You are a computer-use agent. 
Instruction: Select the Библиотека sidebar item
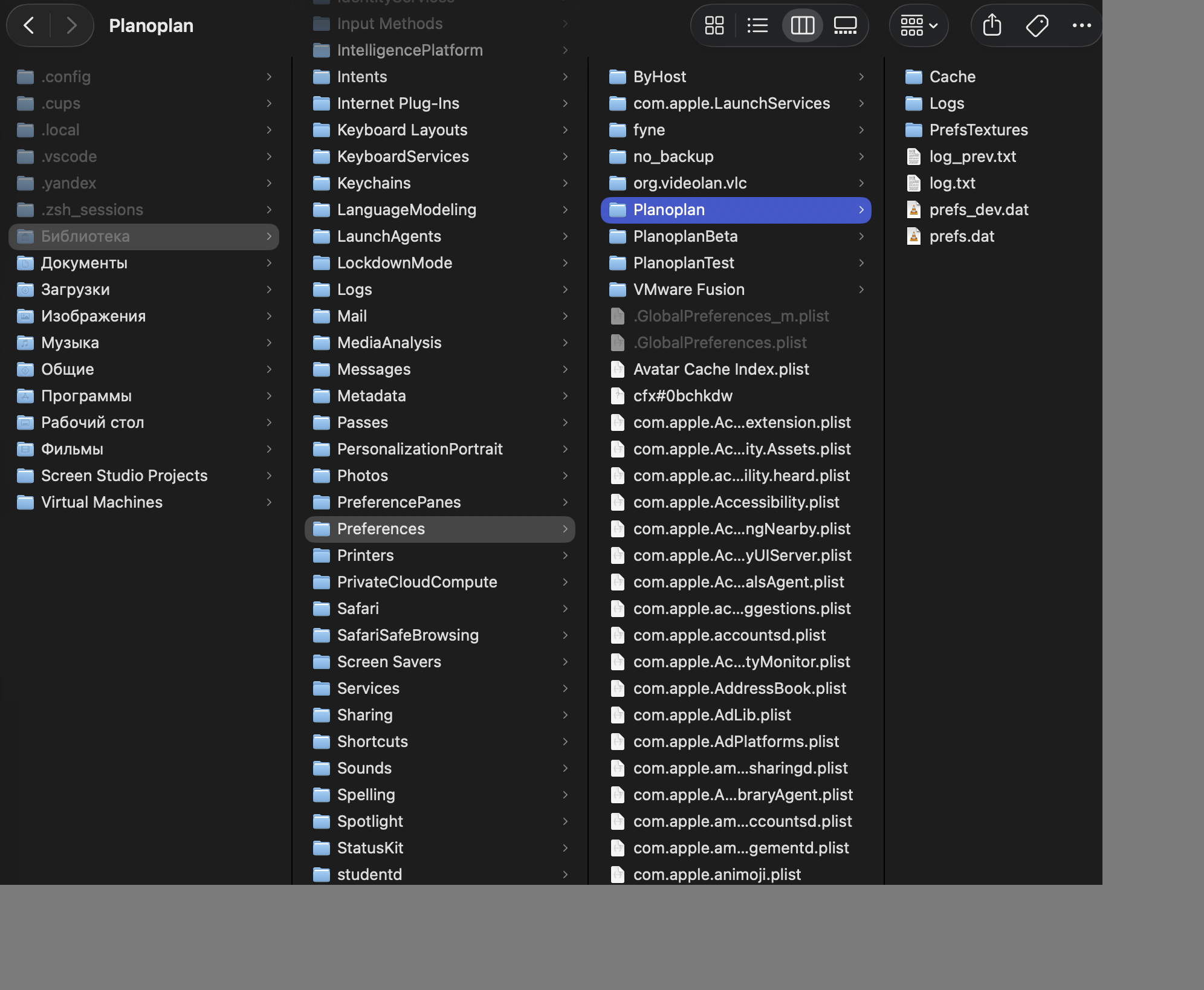(85, 236)
